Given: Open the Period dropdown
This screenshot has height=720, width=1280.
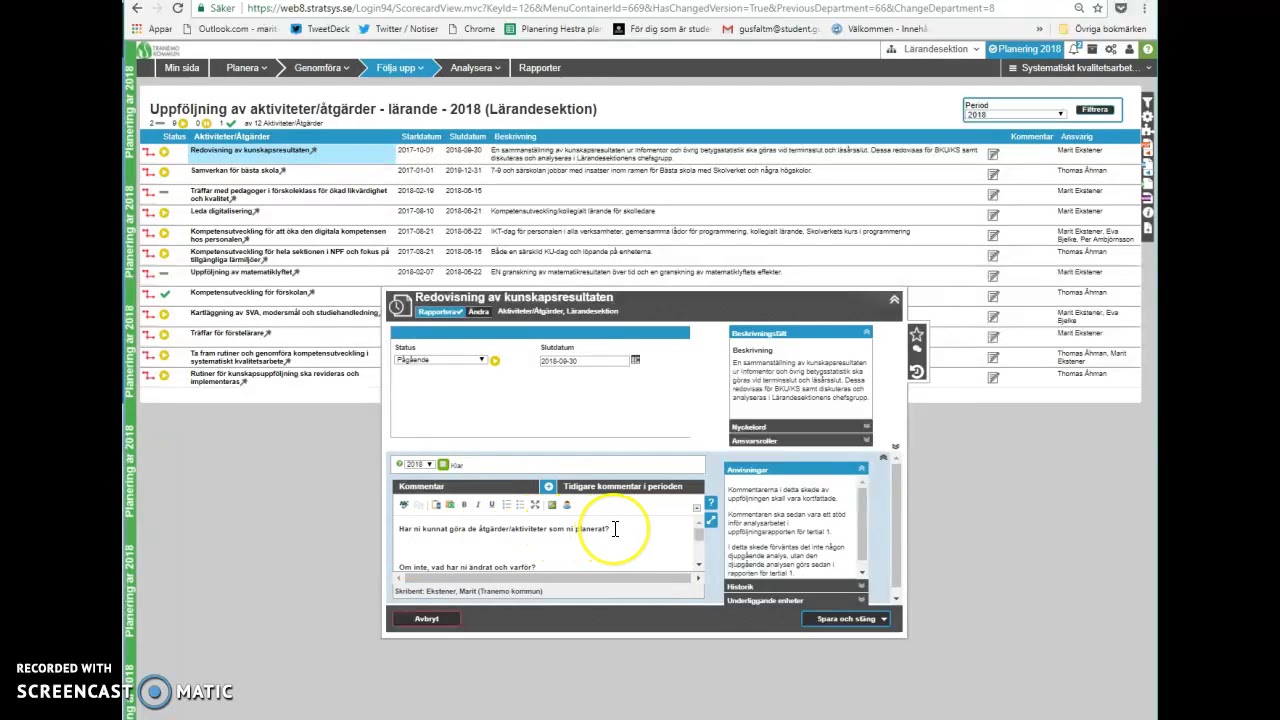Looking at the screenshot, I should coord(1015,114).
